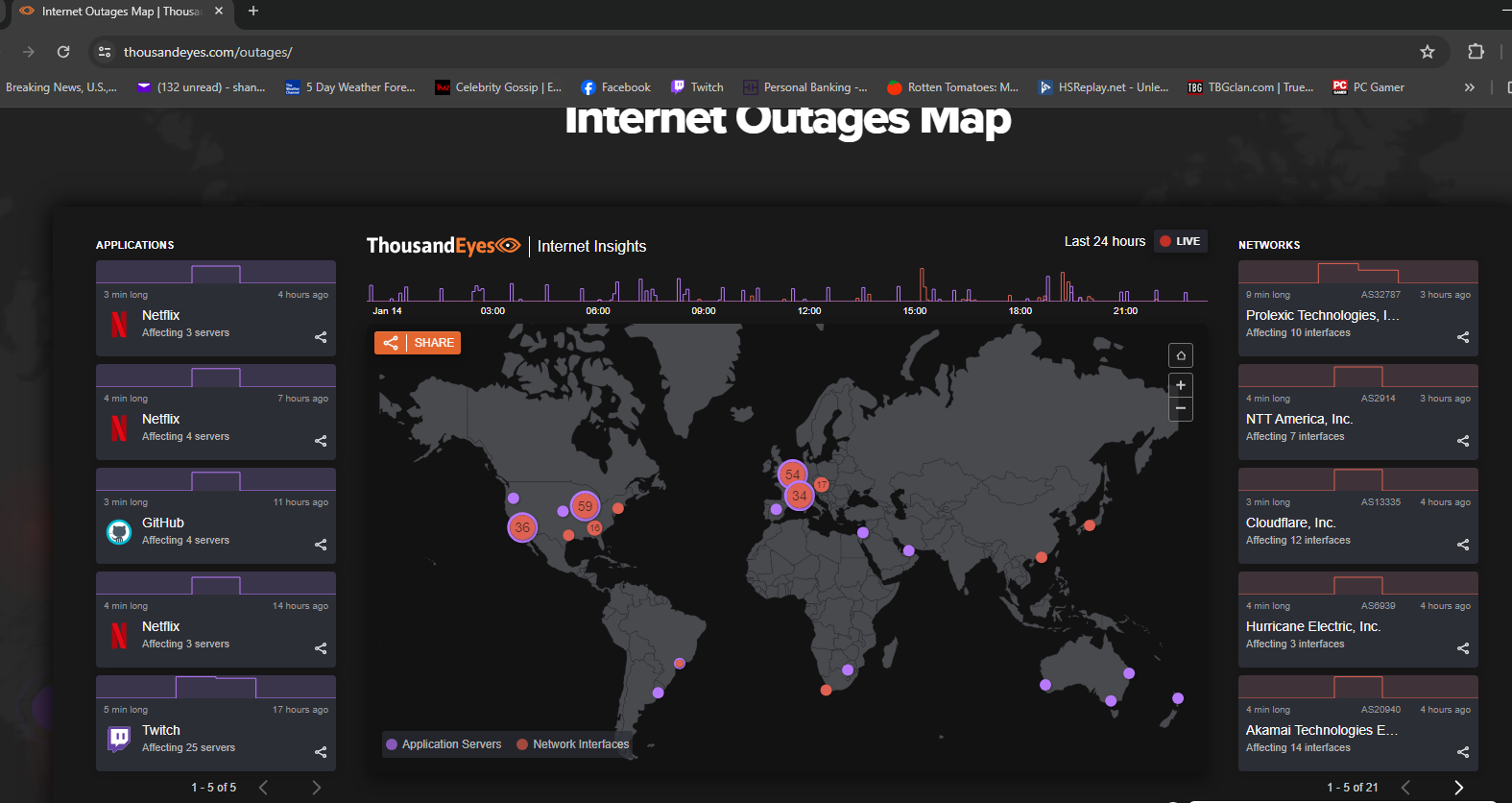Open Rotten Tomatoes bookmark
This screenshot has height=803, width=1512.
click(952, 87)
